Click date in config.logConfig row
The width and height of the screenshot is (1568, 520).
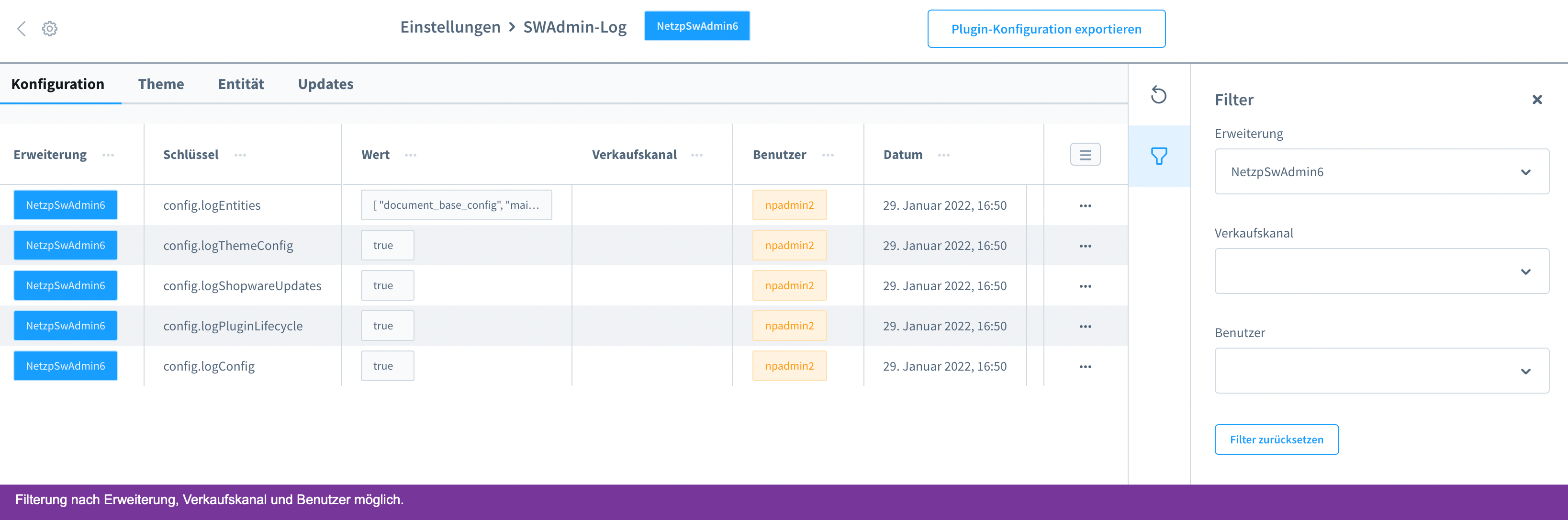945,367
